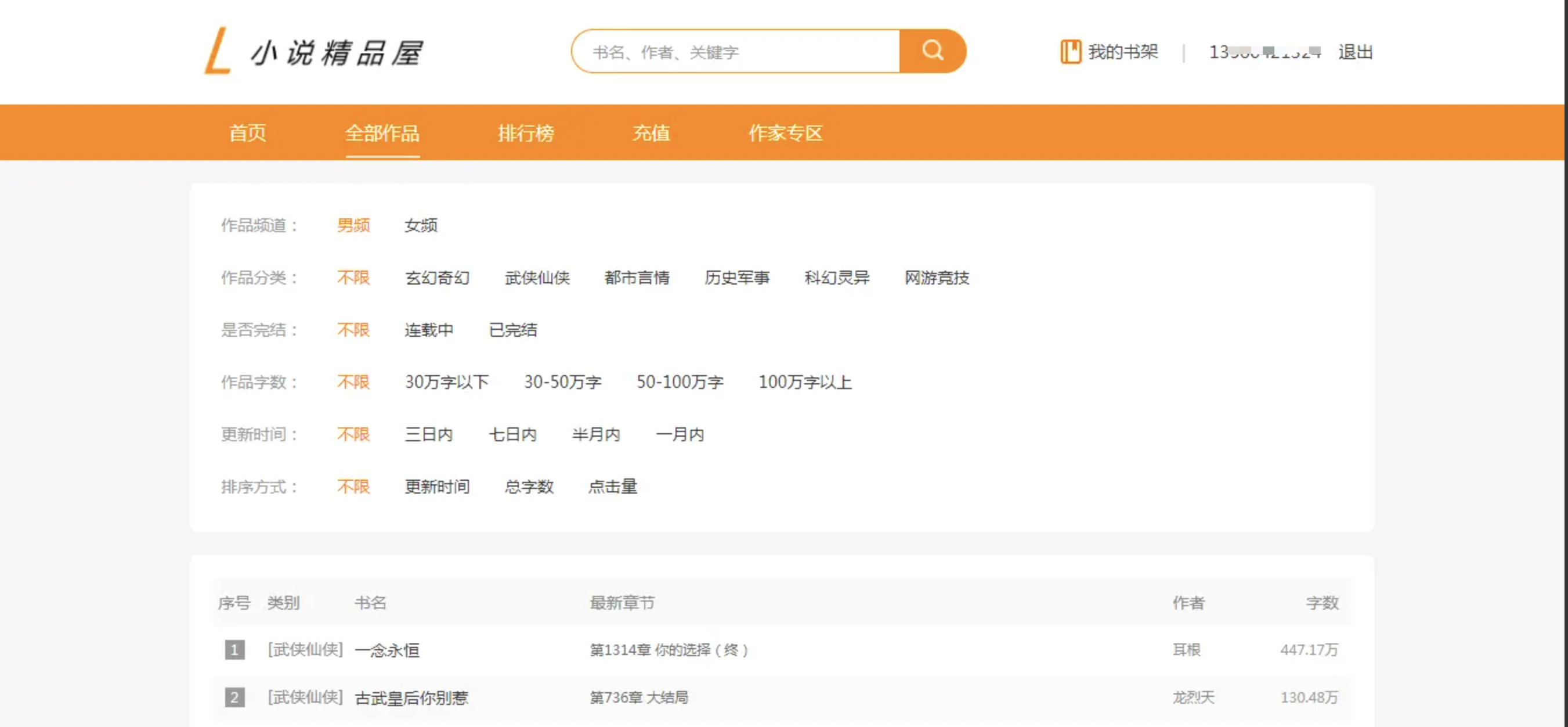Click the 最新章节 column header
The height and width of the screenshot is (727, 1568).
pos(622,603)
